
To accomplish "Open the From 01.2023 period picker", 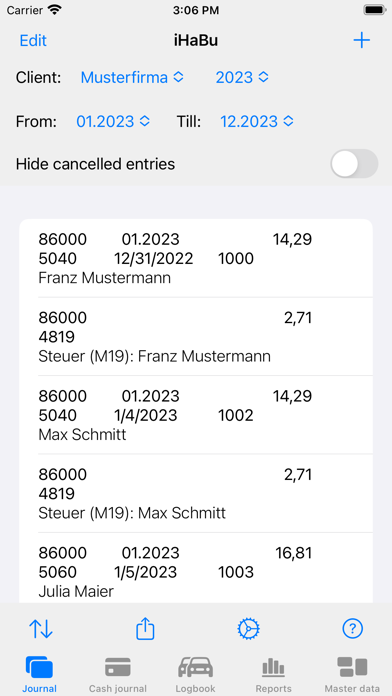I will [113, 121].
